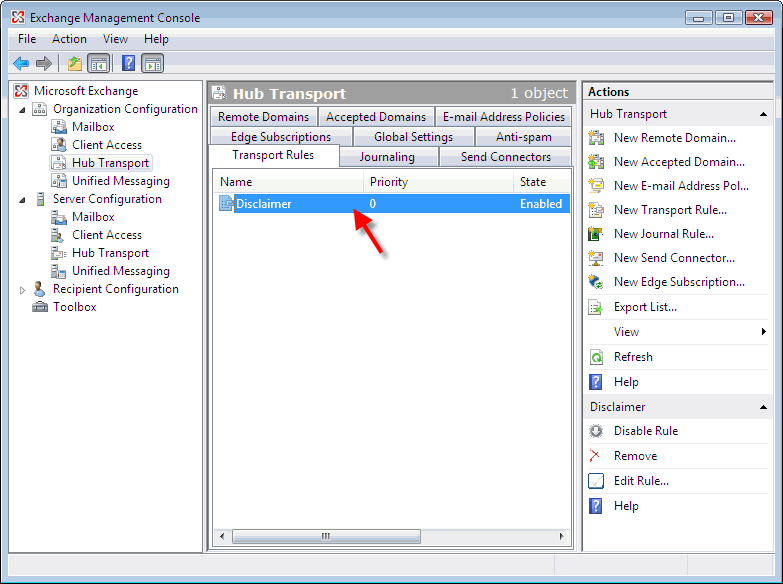This screenshot has width=783, height=584.
Task: Switch to the Remote Domains tab
Action: coord(264,116)
